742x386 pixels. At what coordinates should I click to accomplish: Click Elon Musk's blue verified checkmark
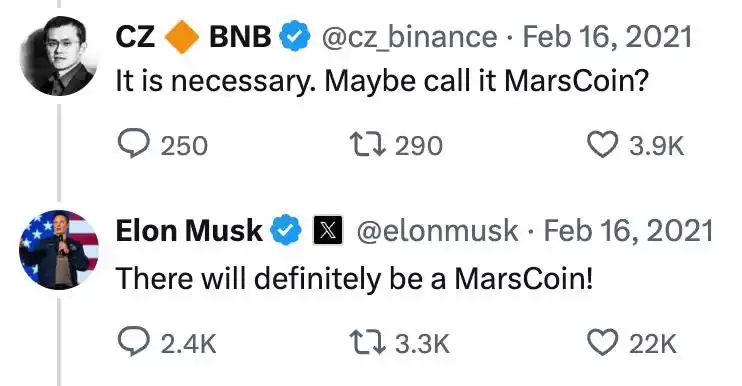pyautogui.click(x=285, y=230)
